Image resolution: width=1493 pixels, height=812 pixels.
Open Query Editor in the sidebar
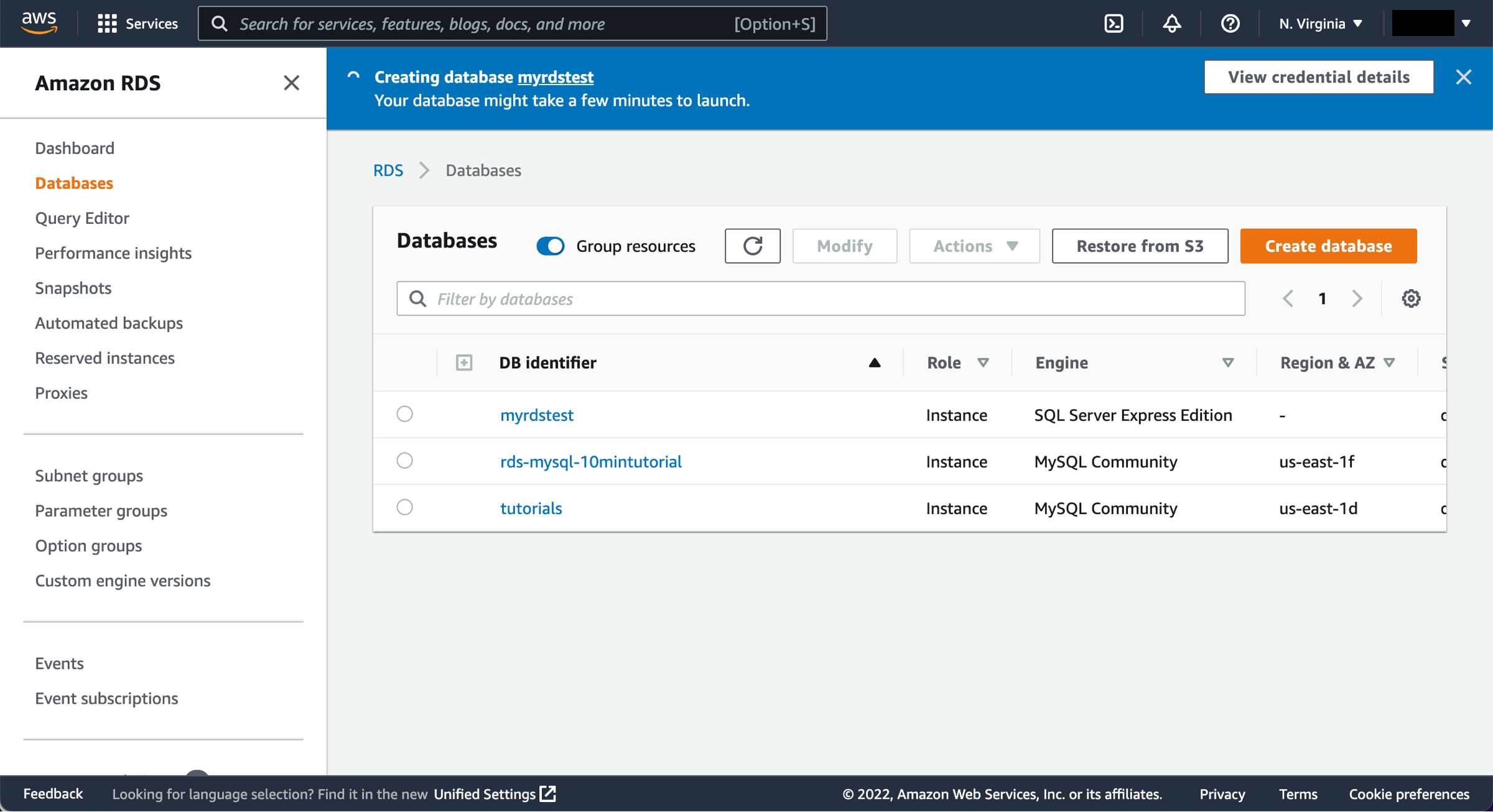82,218
